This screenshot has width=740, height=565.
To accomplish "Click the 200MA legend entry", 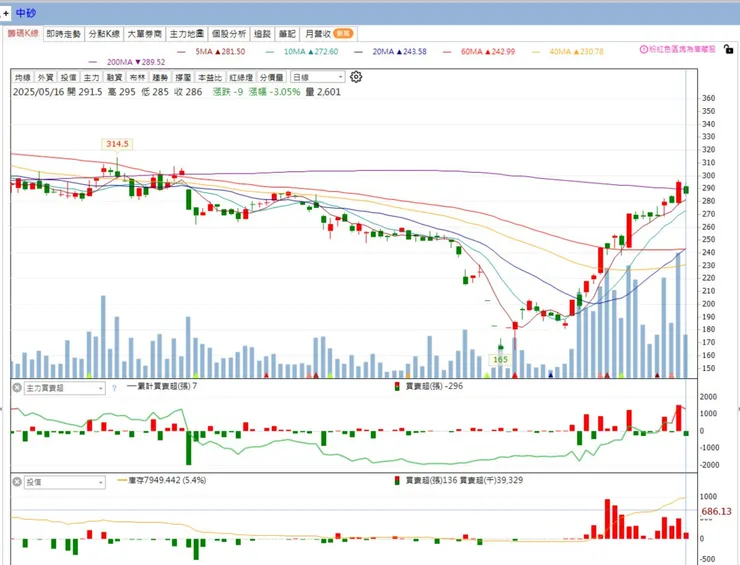I will point(126,62).
